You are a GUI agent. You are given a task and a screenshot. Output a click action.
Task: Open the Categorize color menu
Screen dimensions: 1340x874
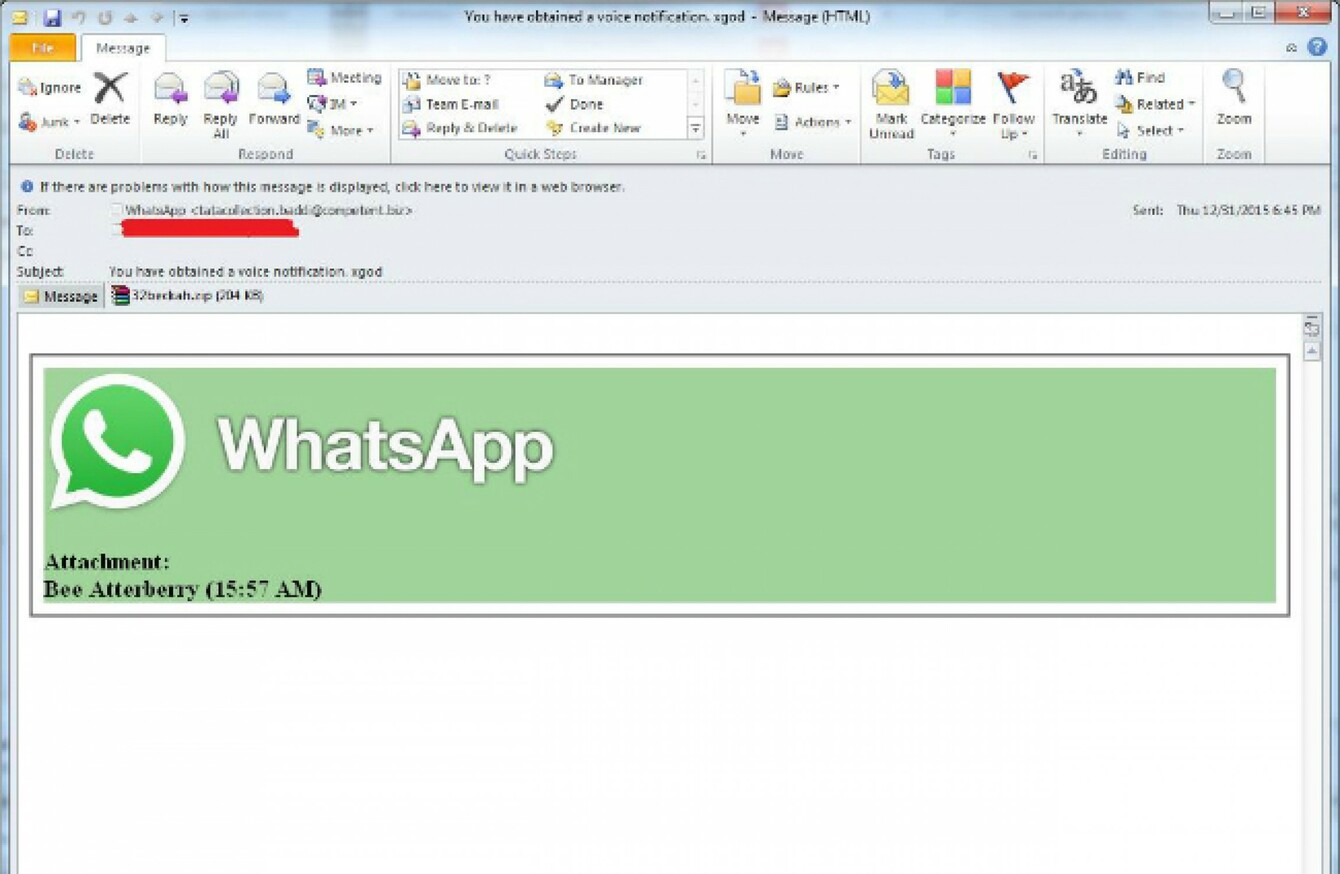point(953,104)
